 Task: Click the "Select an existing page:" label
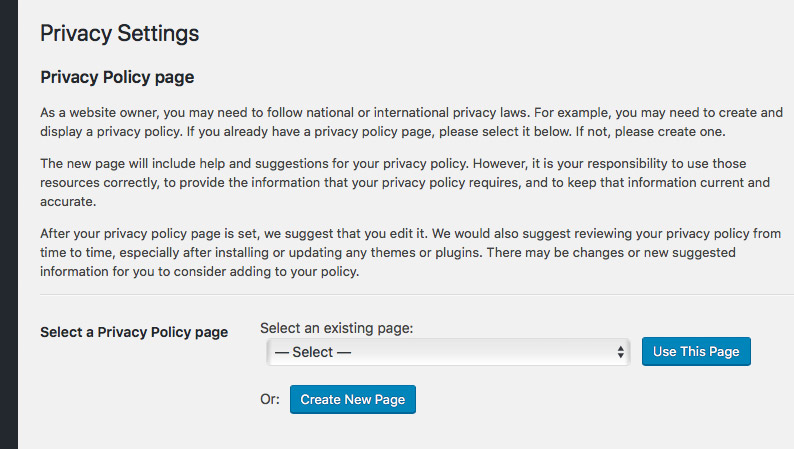(337, 328)
